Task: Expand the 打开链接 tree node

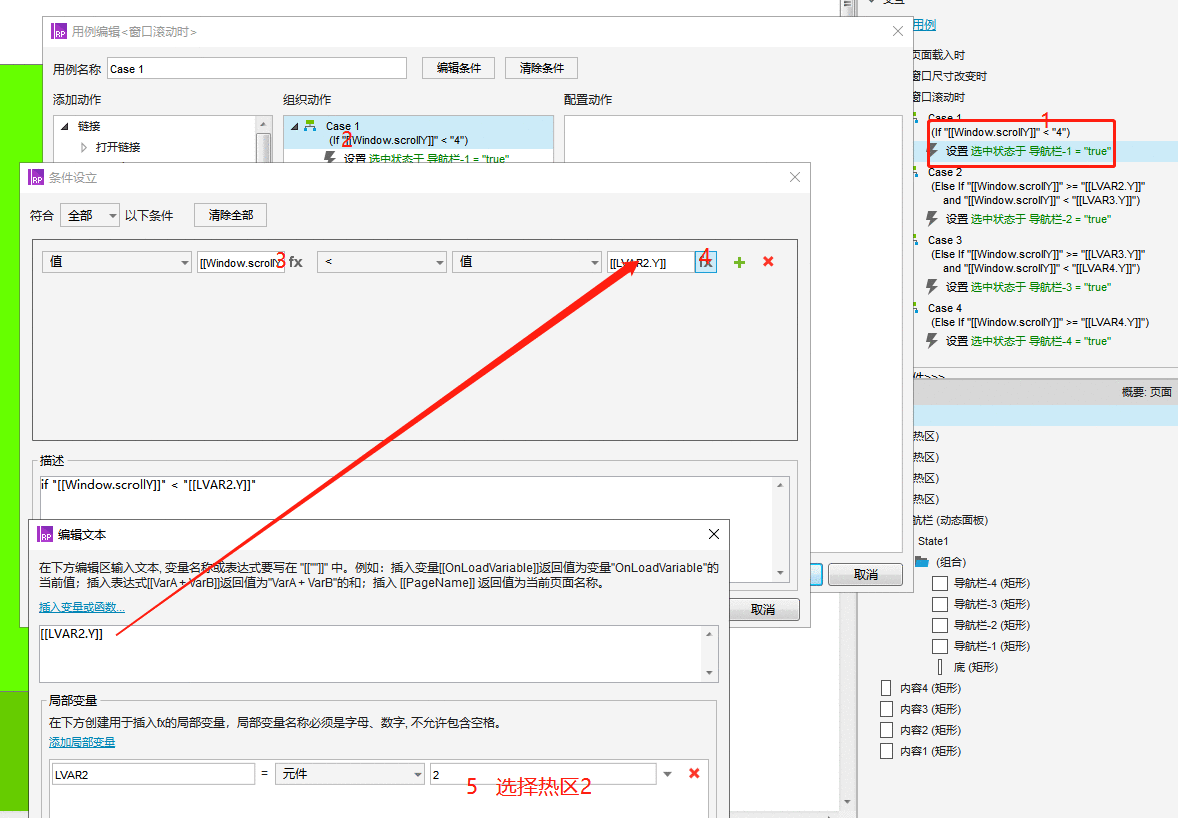Action: click(x=83, y=147)
